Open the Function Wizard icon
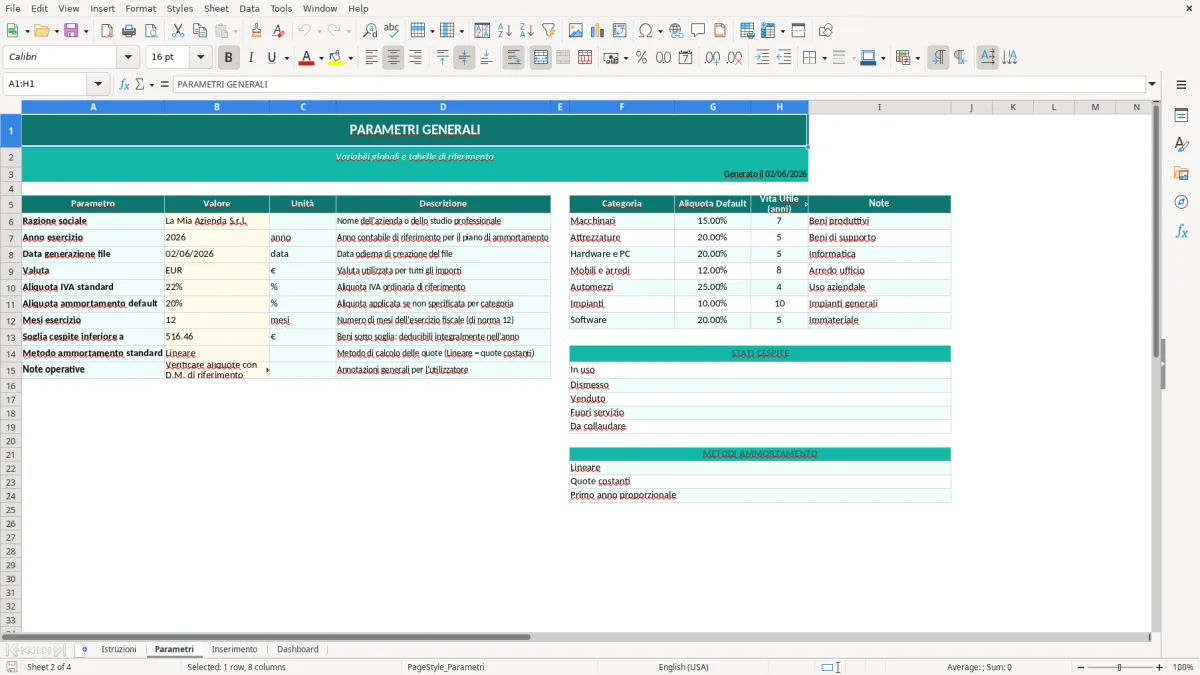 [x=124, y=84]
